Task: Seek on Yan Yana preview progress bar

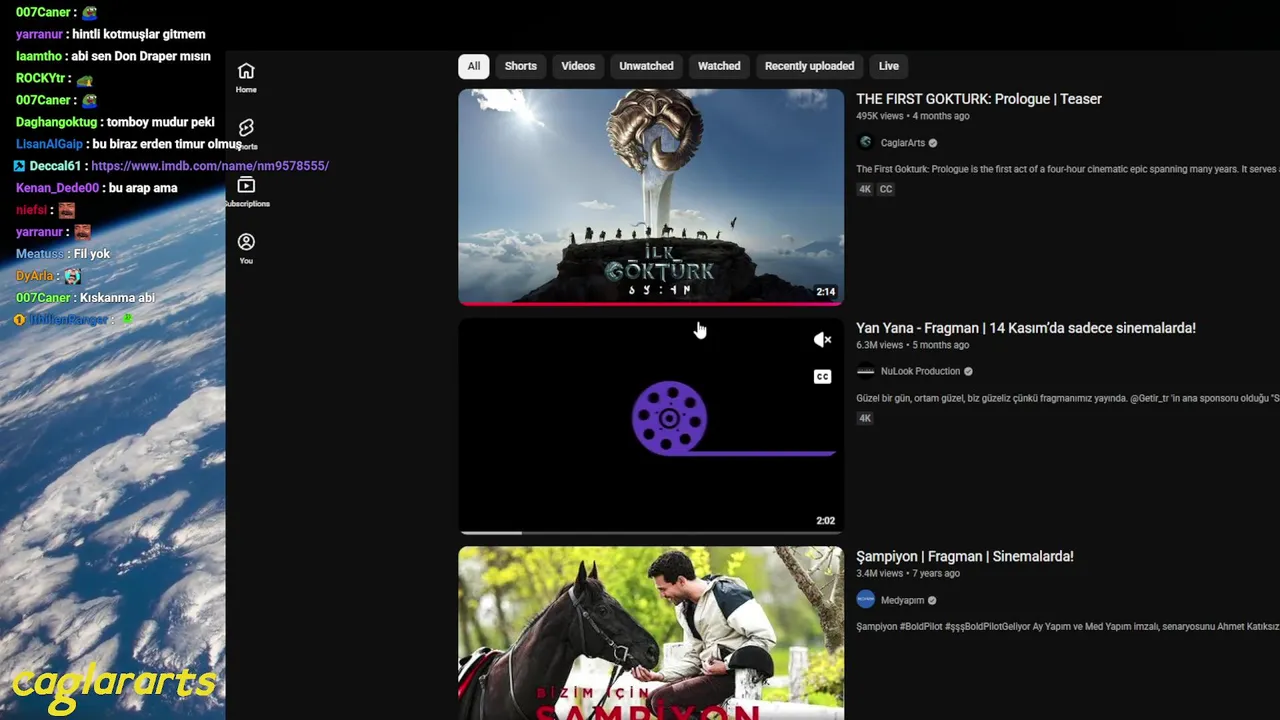Action: pyautogui.click(x=651, y=532)
